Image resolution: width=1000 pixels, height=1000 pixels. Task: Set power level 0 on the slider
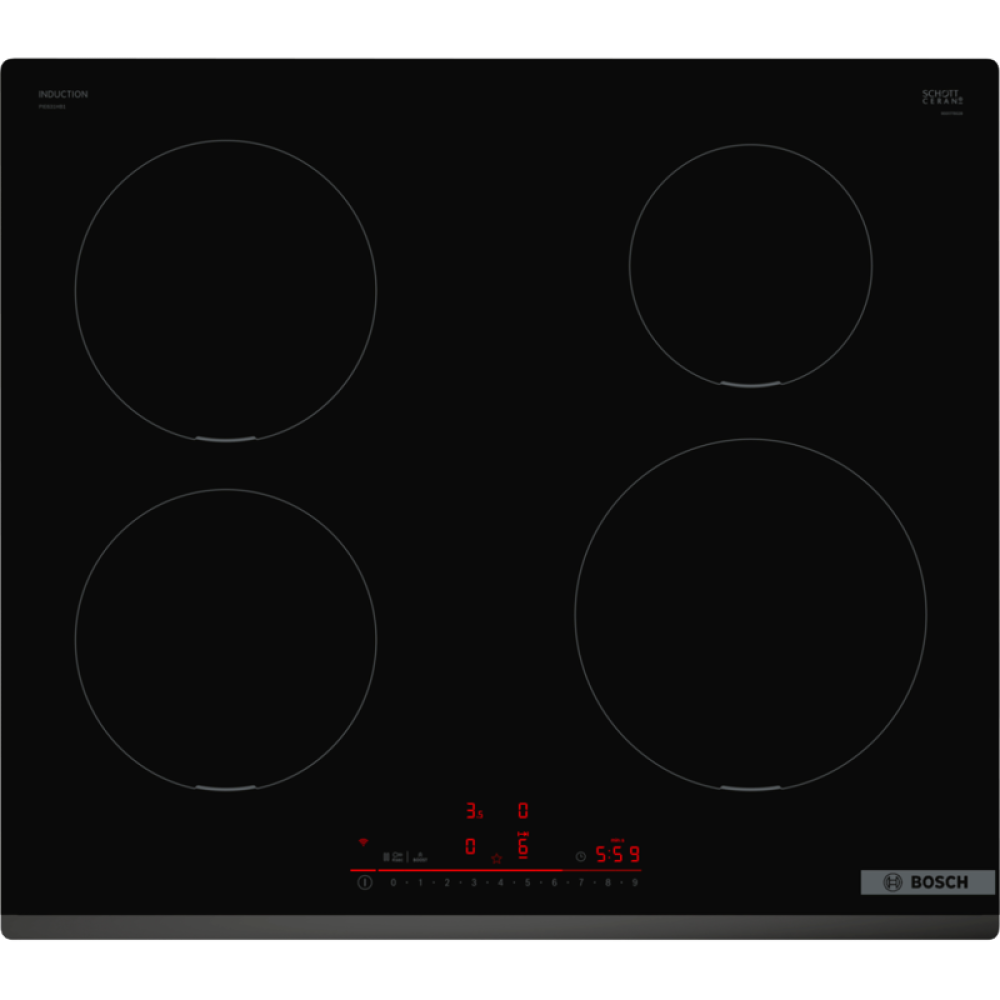pyautogui.click(x=393, y=883)
